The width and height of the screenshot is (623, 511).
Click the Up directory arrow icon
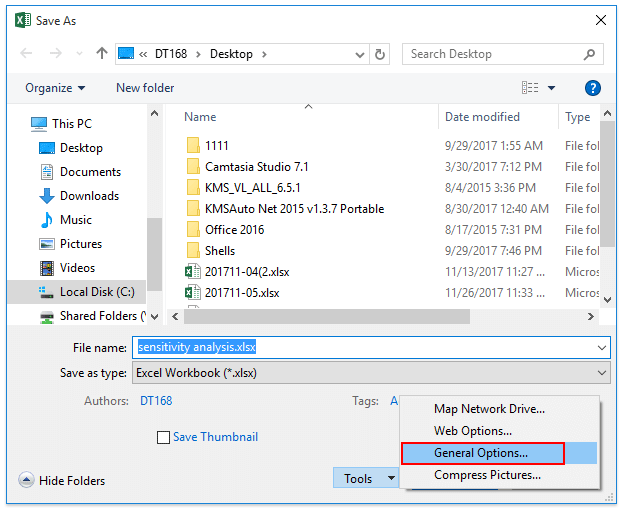pos(102,53)
